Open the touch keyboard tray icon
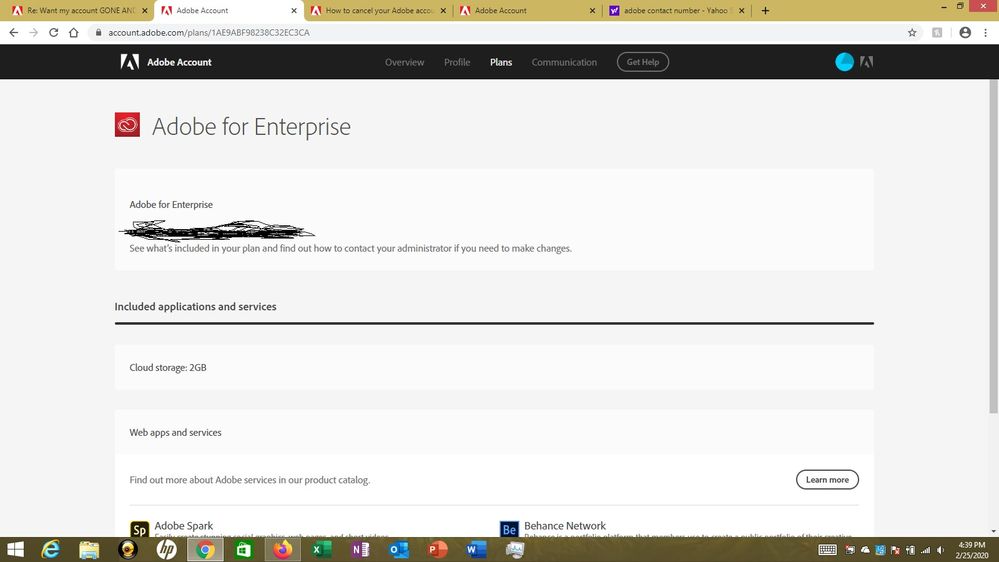 [827, 550]
